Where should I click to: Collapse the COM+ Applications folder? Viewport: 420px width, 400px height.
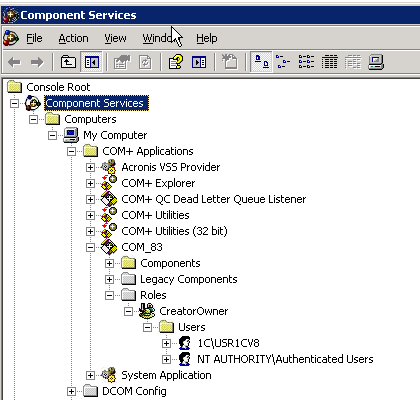pos(71,151)
